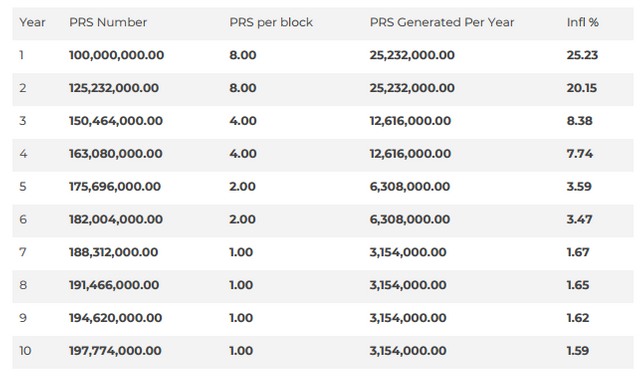
Task: Select the 8.38 inflation cell
Action: (579, 121)
